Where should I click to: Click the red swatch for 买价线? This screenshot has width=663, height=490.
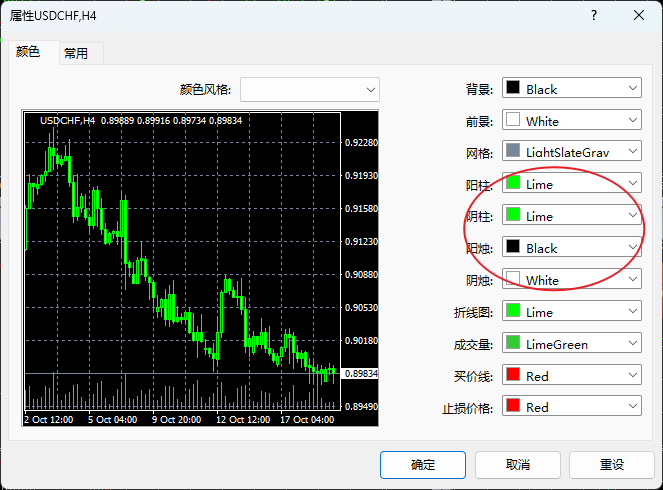tap(513, 374)
